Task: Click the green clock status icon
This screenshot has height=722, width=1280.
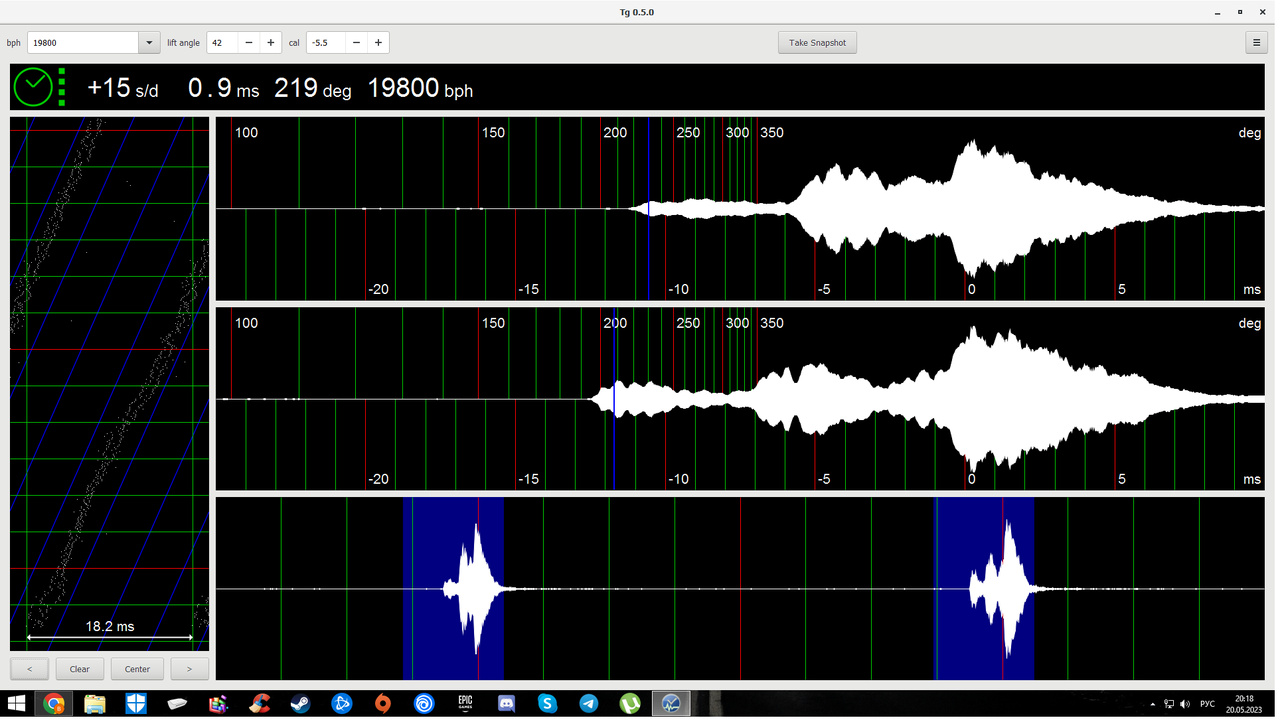Action: click(33, 88)
